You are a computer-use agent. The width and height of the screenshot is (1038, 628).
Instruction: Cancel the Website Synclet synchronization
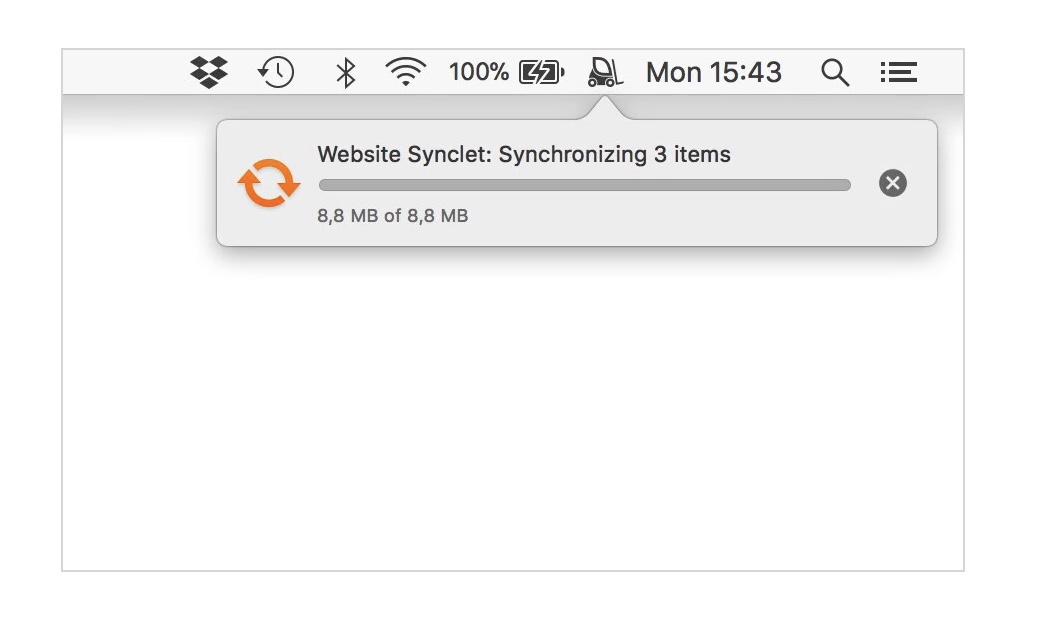pos(892,183)
